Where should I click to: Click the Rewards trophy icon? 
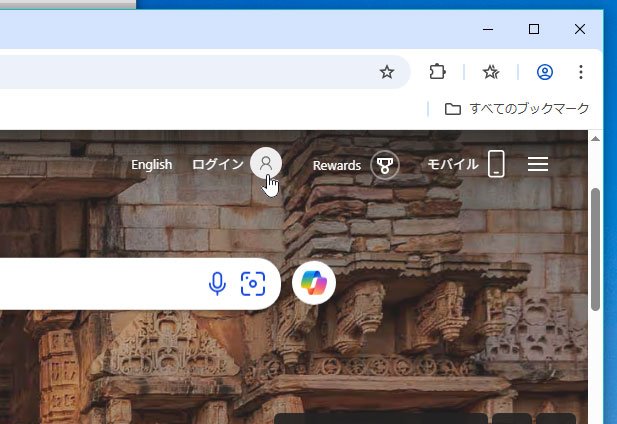tap(385, 165)
